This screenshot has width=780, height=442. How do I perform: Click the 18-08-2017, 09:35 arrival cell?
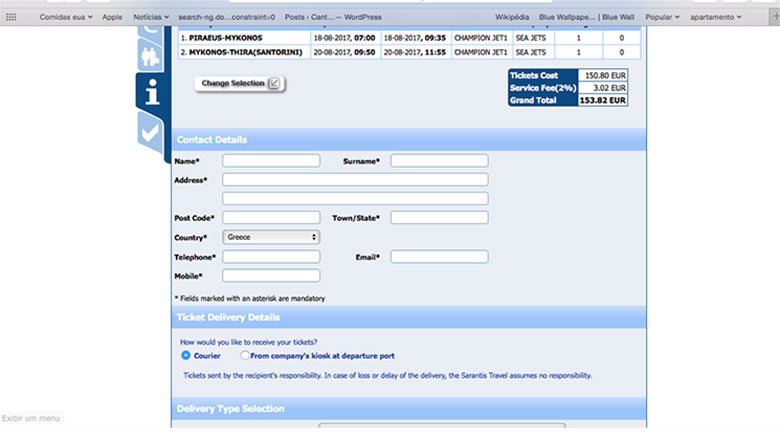point(416,38)
